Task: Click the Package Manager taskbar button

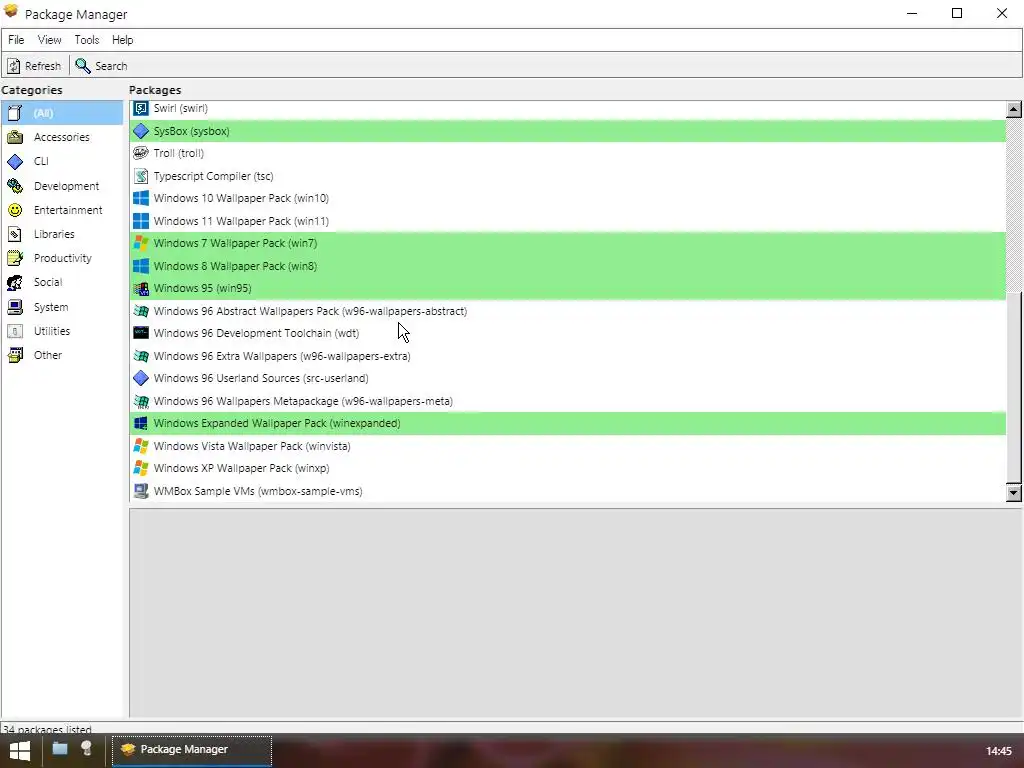Action: (x=192, y=750)
